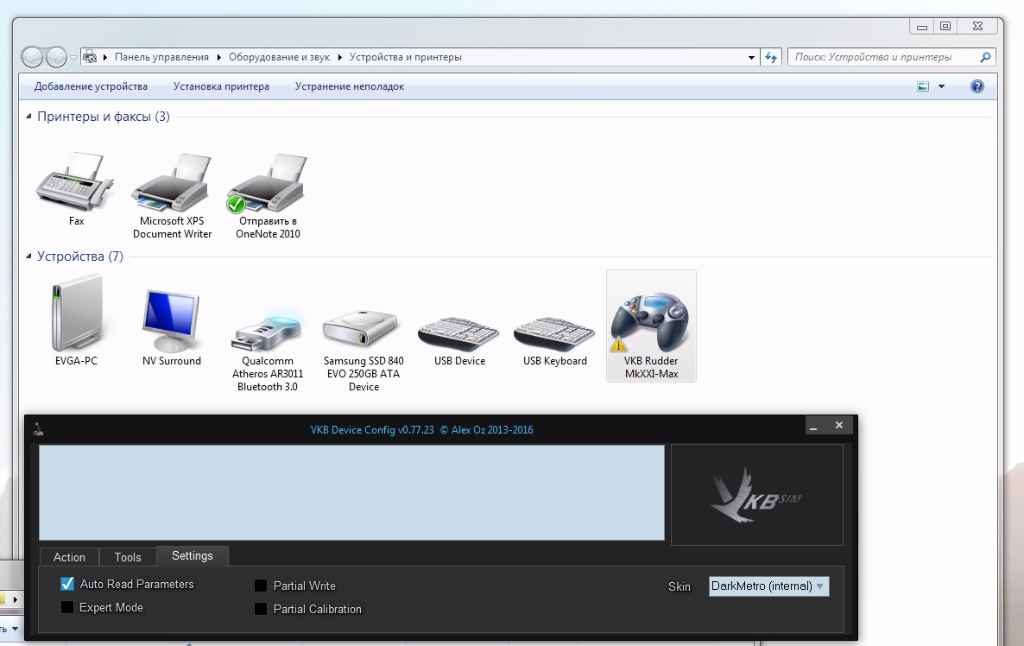Viewport: 1024px width, 646px height.
Task: Click Добавление устройства toolbar button
Action: (x=91, y=87)
